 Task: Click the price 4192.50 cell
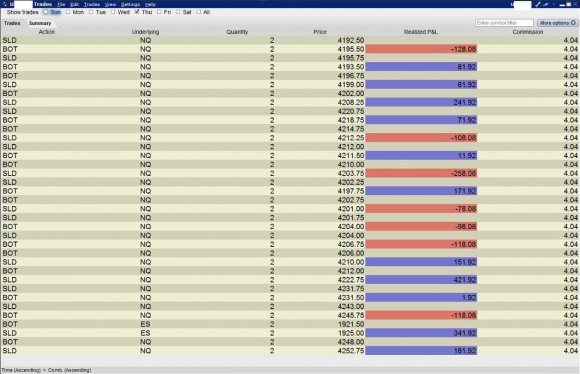351,40
